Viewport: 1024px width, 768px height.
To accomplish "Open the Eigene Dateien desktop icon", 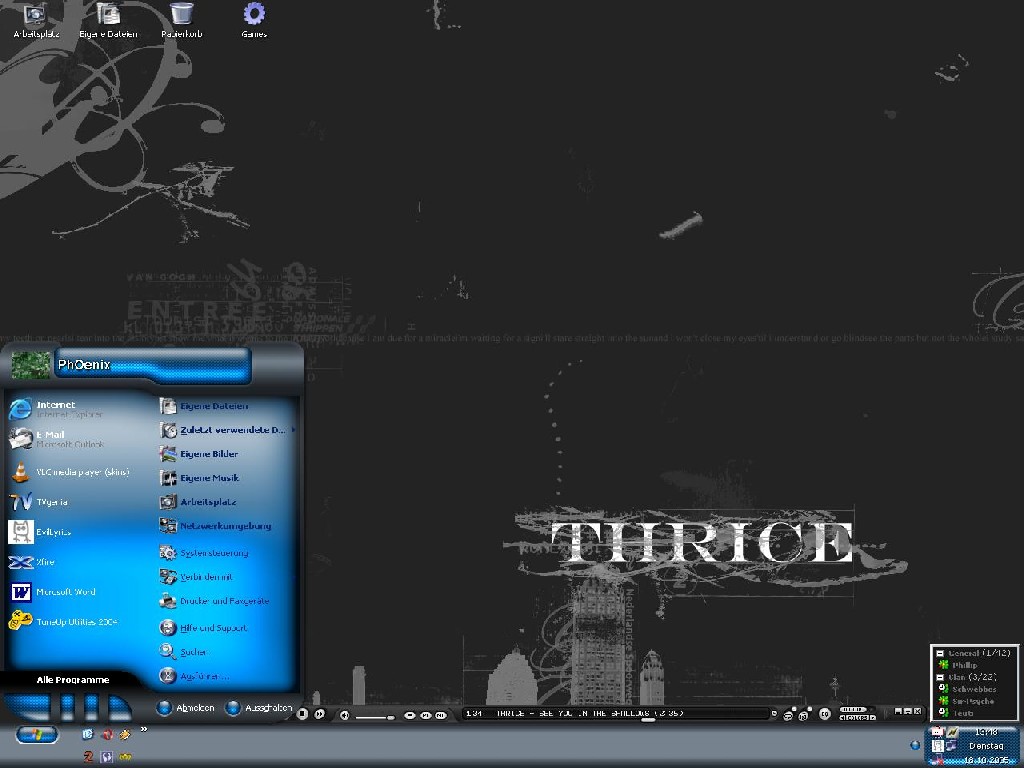I will 108,21.
